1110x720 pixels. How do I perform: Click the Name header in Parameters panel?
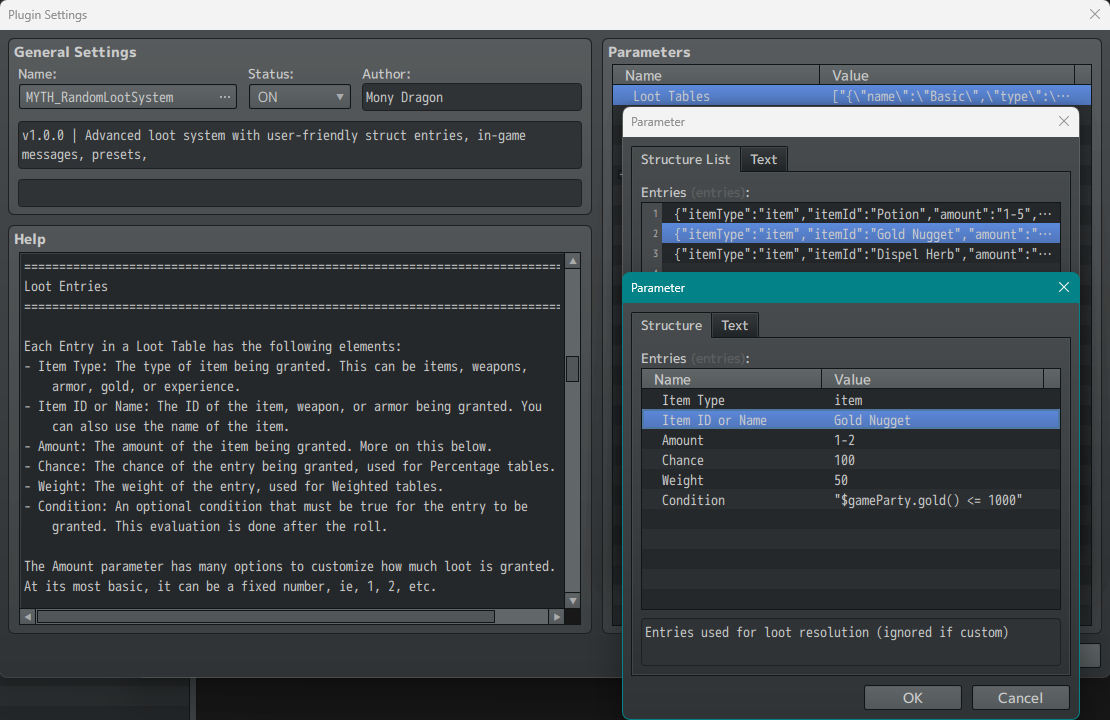pos(716,75)
